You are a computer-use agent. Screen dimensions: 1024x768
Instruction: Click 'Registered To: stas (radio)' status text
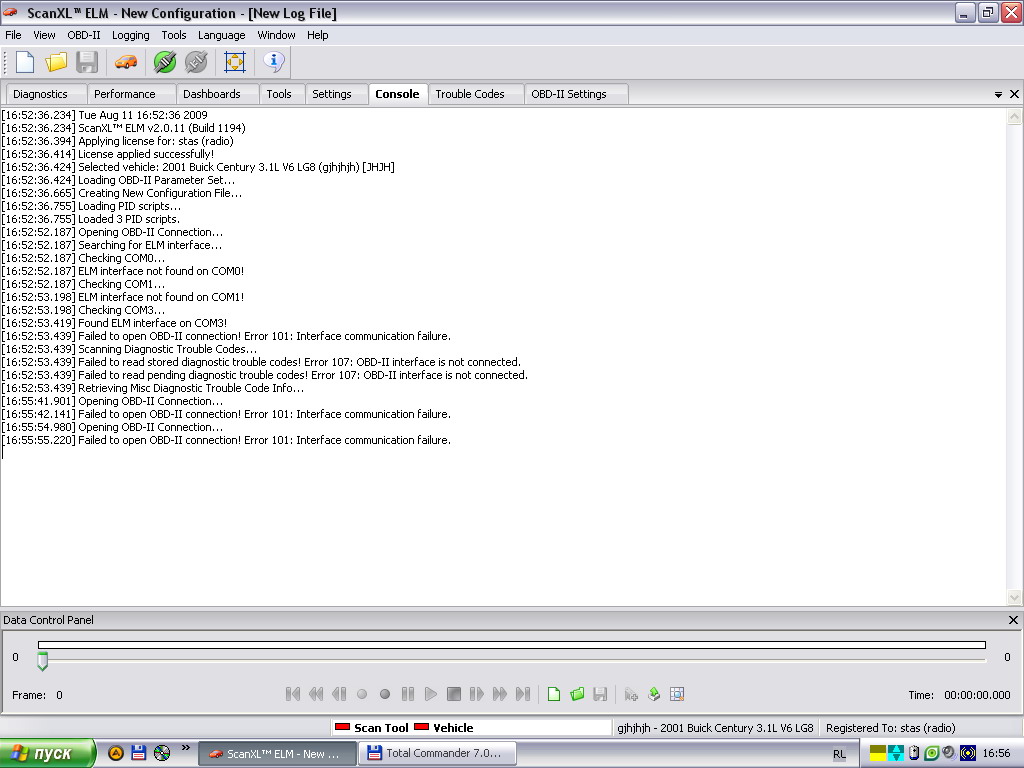pos(891,728)
